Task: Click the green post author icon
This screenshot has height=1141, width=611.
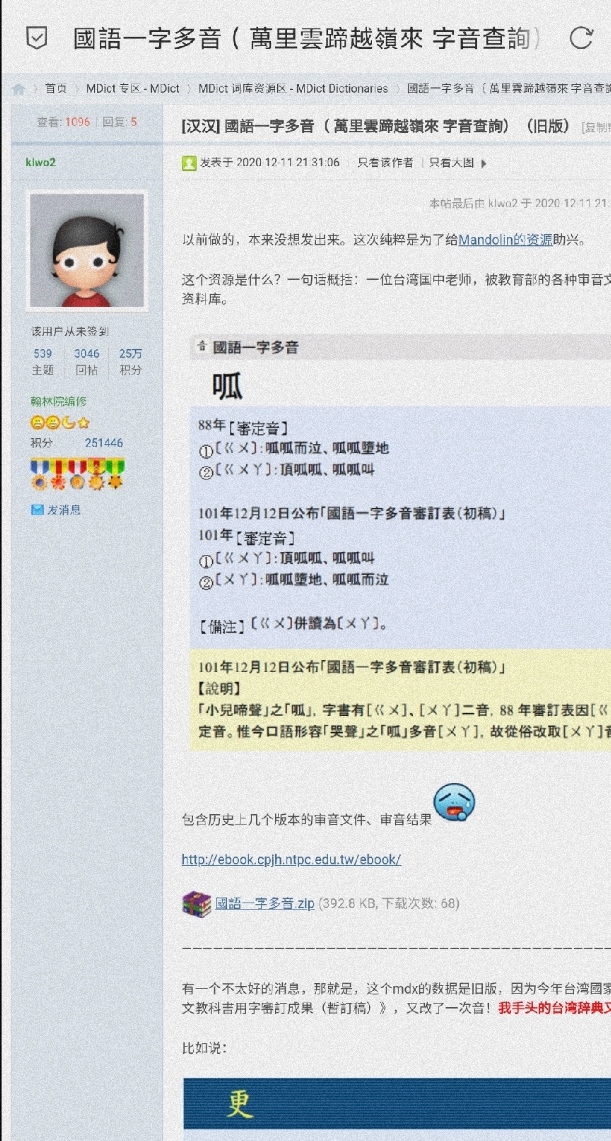Action: pos(188,163)
